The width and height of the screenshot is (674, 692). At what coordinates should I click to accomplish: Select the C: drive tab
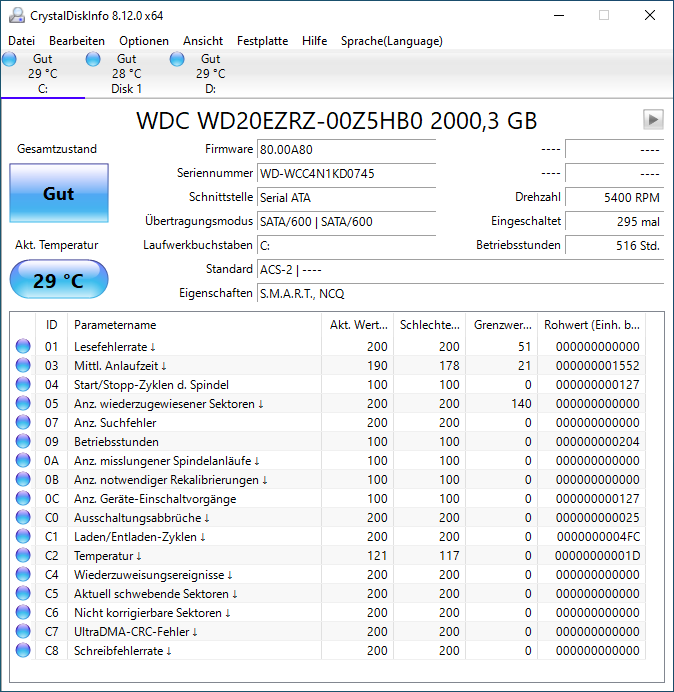point(43,74)
